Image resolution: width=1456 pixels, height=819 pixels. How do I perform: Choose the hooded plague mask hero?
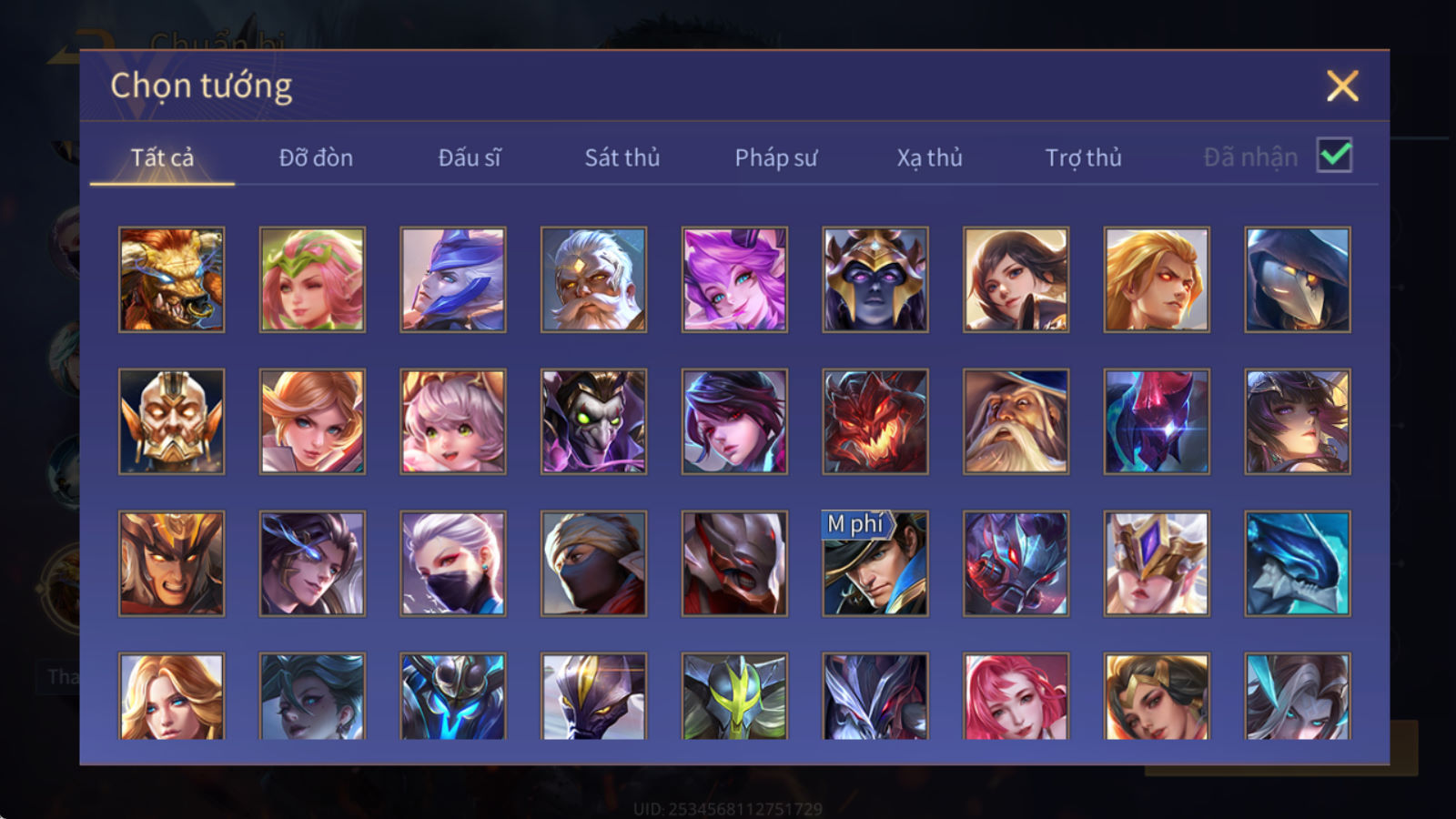click(1298, 279)
